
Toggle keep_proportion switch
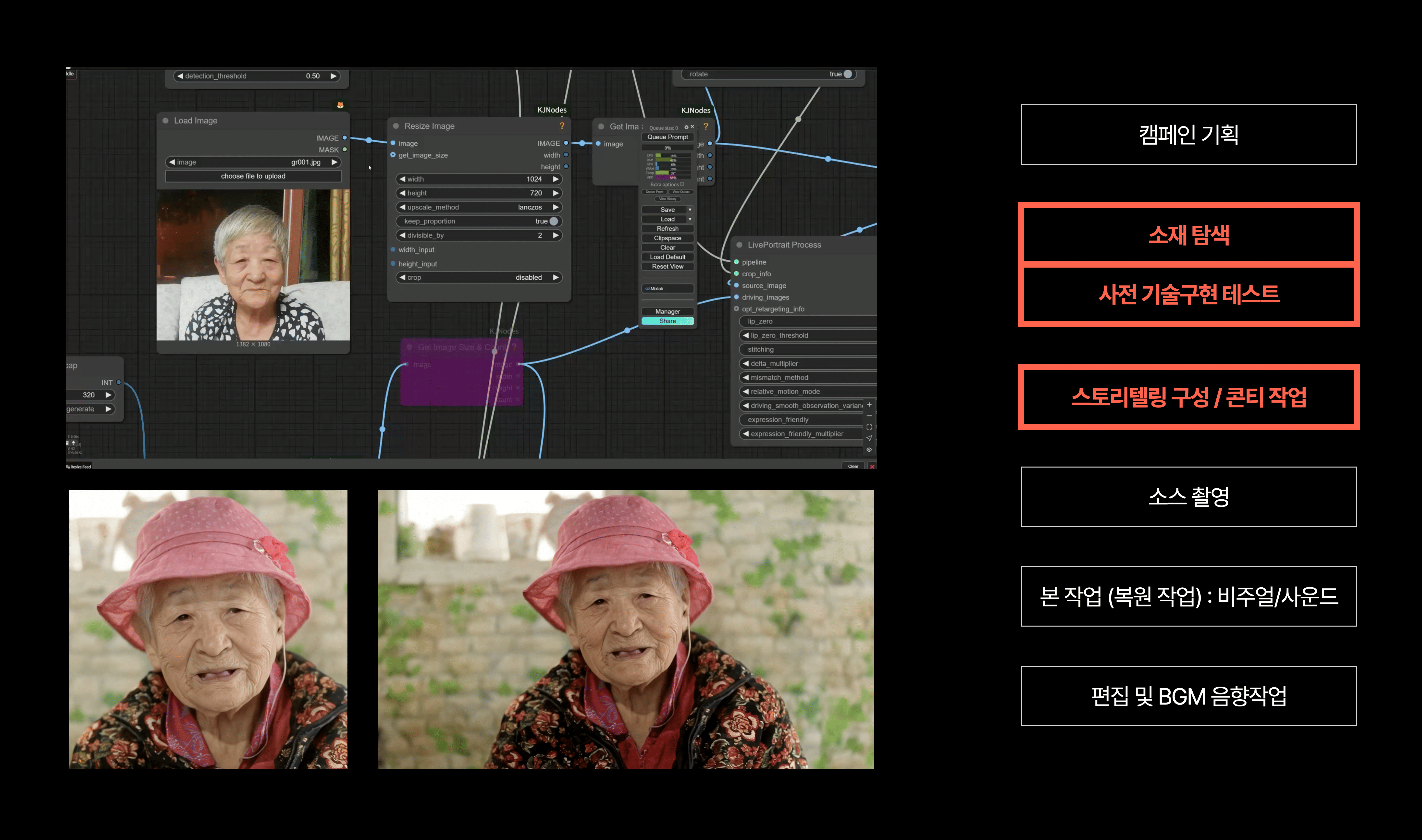click(x=554, y=221)
